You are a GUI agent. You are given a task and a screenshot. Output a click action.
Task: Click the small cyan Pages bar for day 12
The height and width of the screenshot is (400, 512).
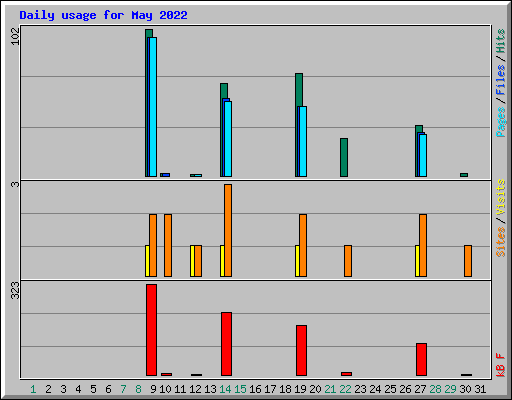pos(198,175)
